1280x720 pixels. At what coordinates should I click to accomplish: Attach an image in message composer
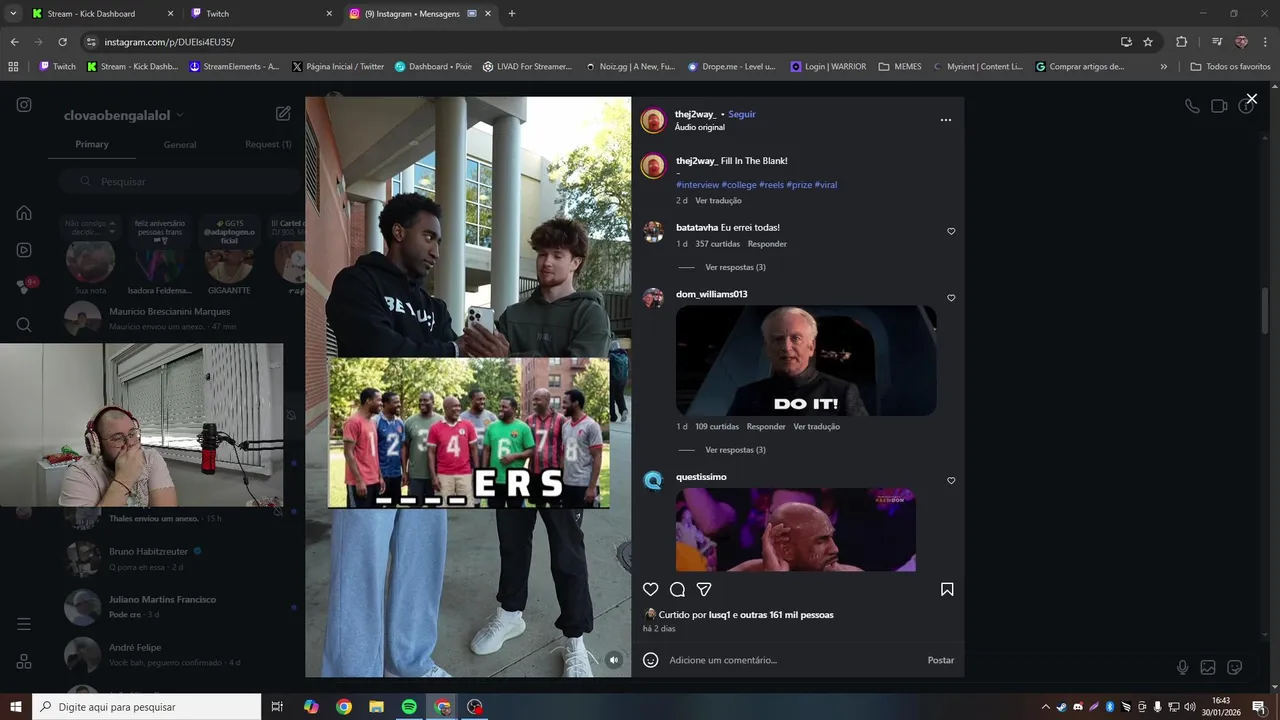click(x=1208, y=667)
